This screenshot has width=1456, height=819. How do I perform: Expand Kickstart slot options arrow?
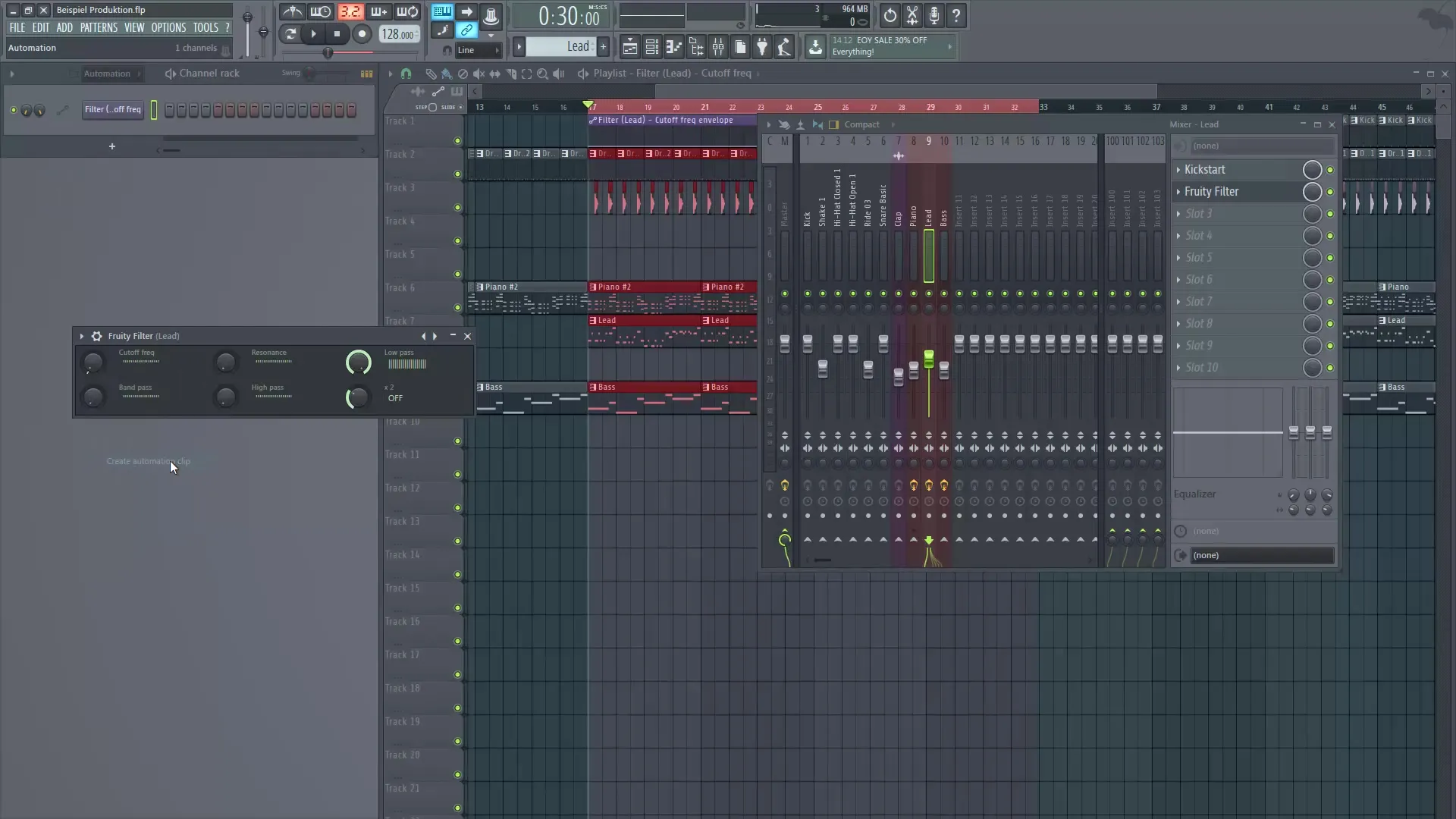point(1178,170)
